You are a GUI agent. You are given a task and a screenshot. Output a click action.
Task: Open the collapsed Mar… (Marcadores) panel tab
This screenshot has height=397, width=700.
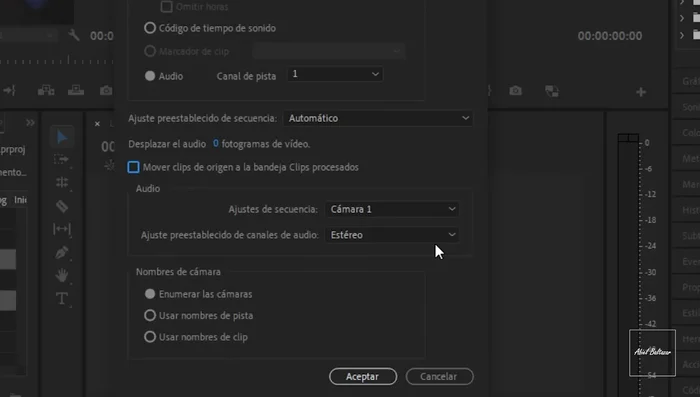[690, 184]
